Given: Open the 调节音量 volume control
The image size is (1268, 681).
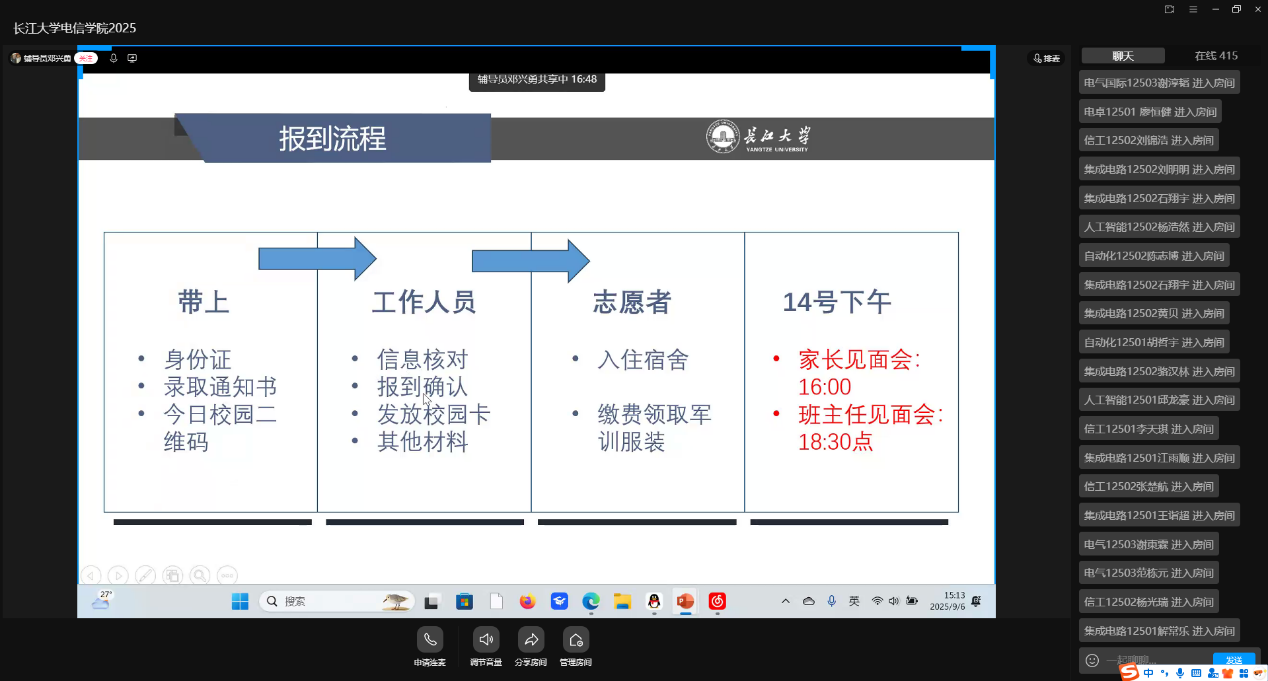Looking at the screenshot, I should 486,639.
